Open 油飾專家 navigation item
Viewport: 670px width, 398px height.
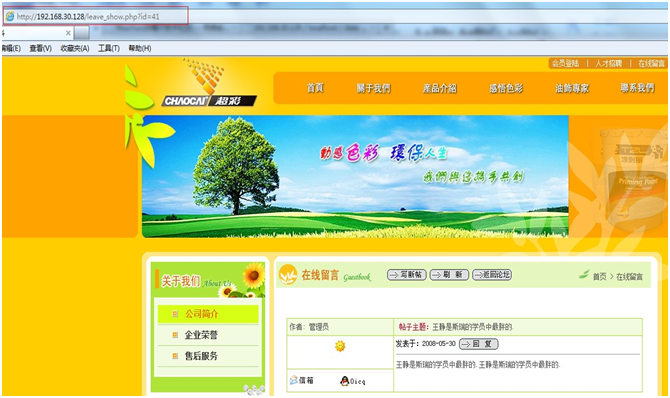(x=572, y=88)
